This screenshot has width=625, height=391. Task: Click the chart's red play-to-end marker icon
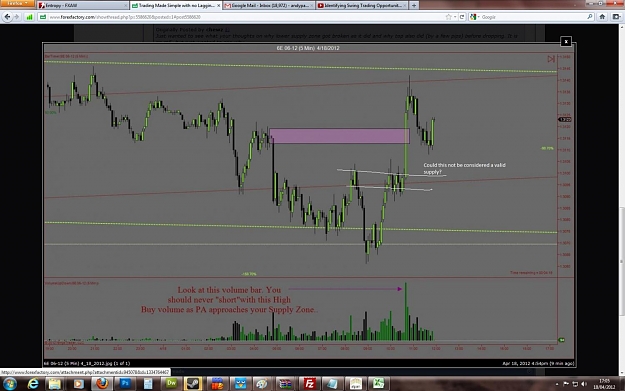551,59
